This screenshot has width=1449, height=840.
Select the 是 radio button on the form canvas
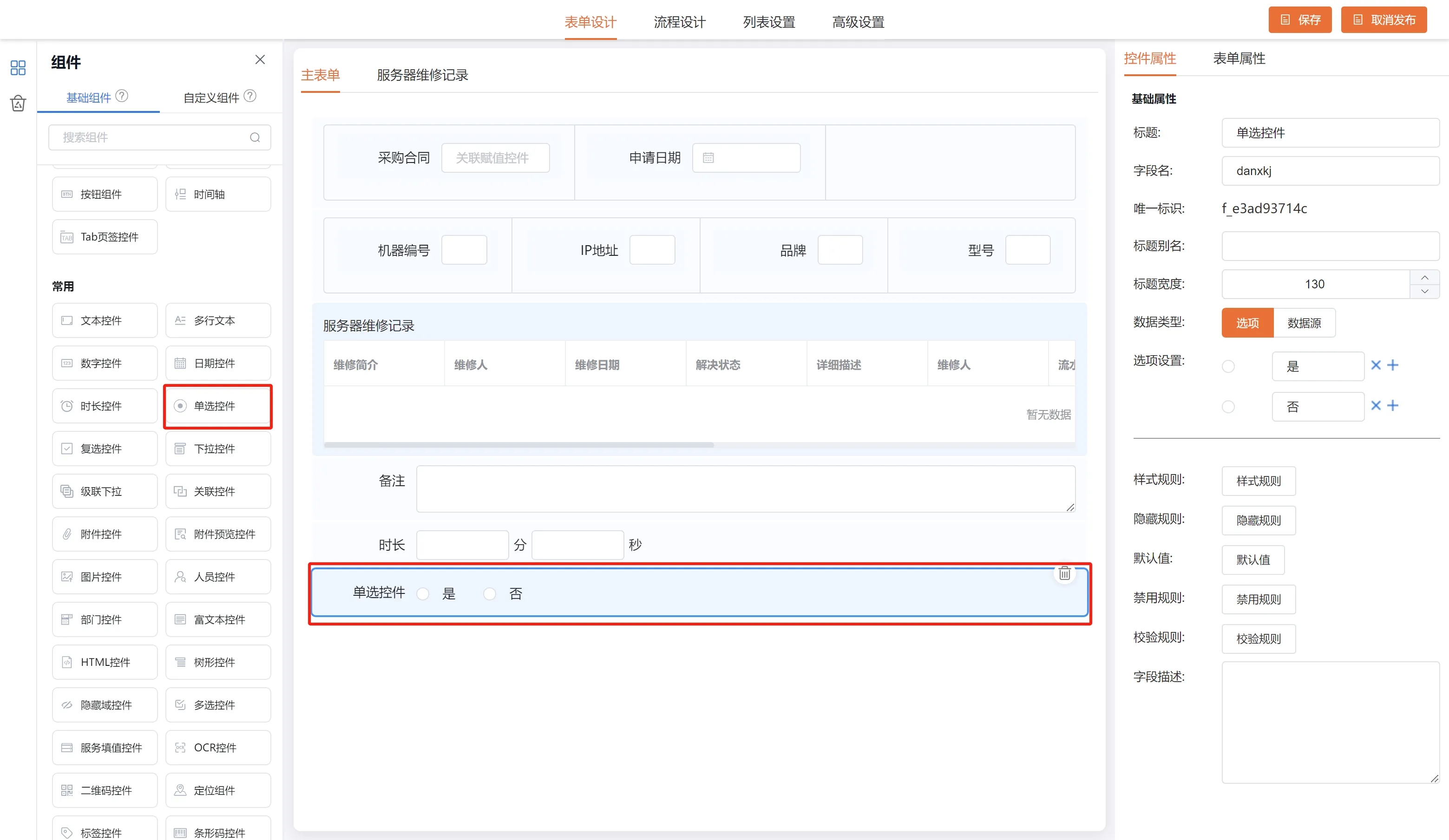423,593
